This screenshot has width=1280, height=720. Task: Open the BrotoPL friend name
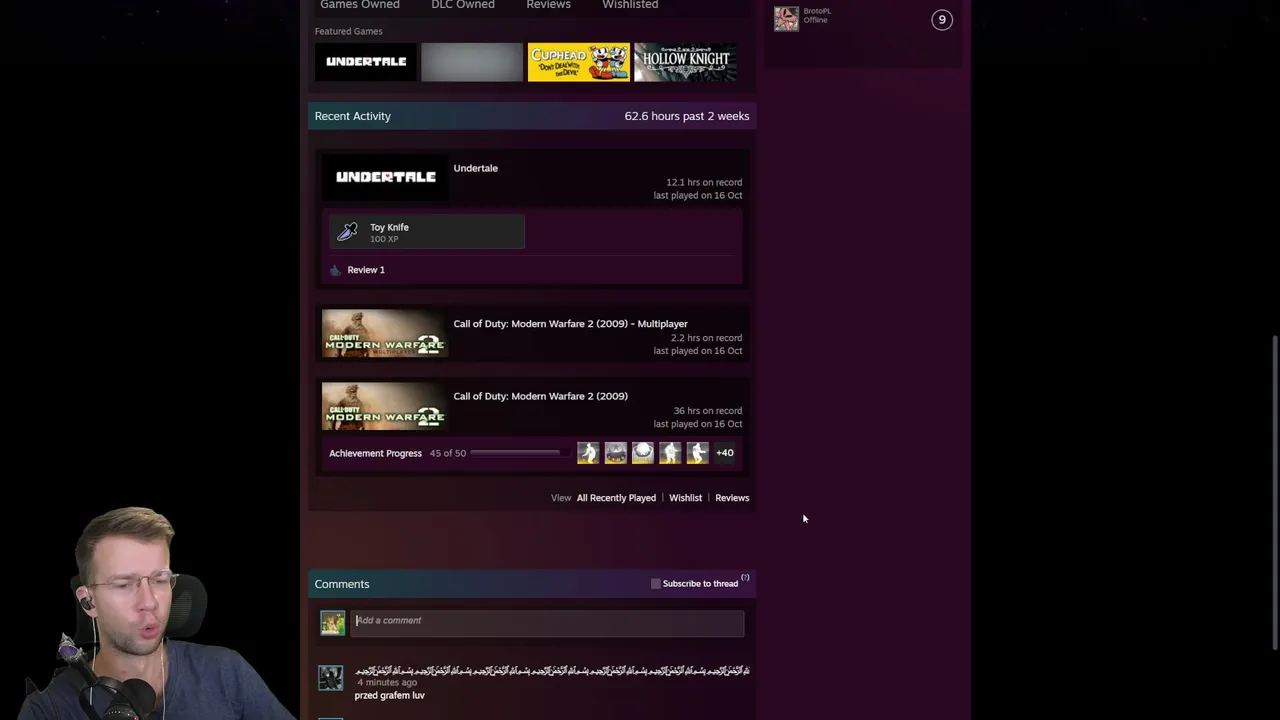click(x=817, y=11)
